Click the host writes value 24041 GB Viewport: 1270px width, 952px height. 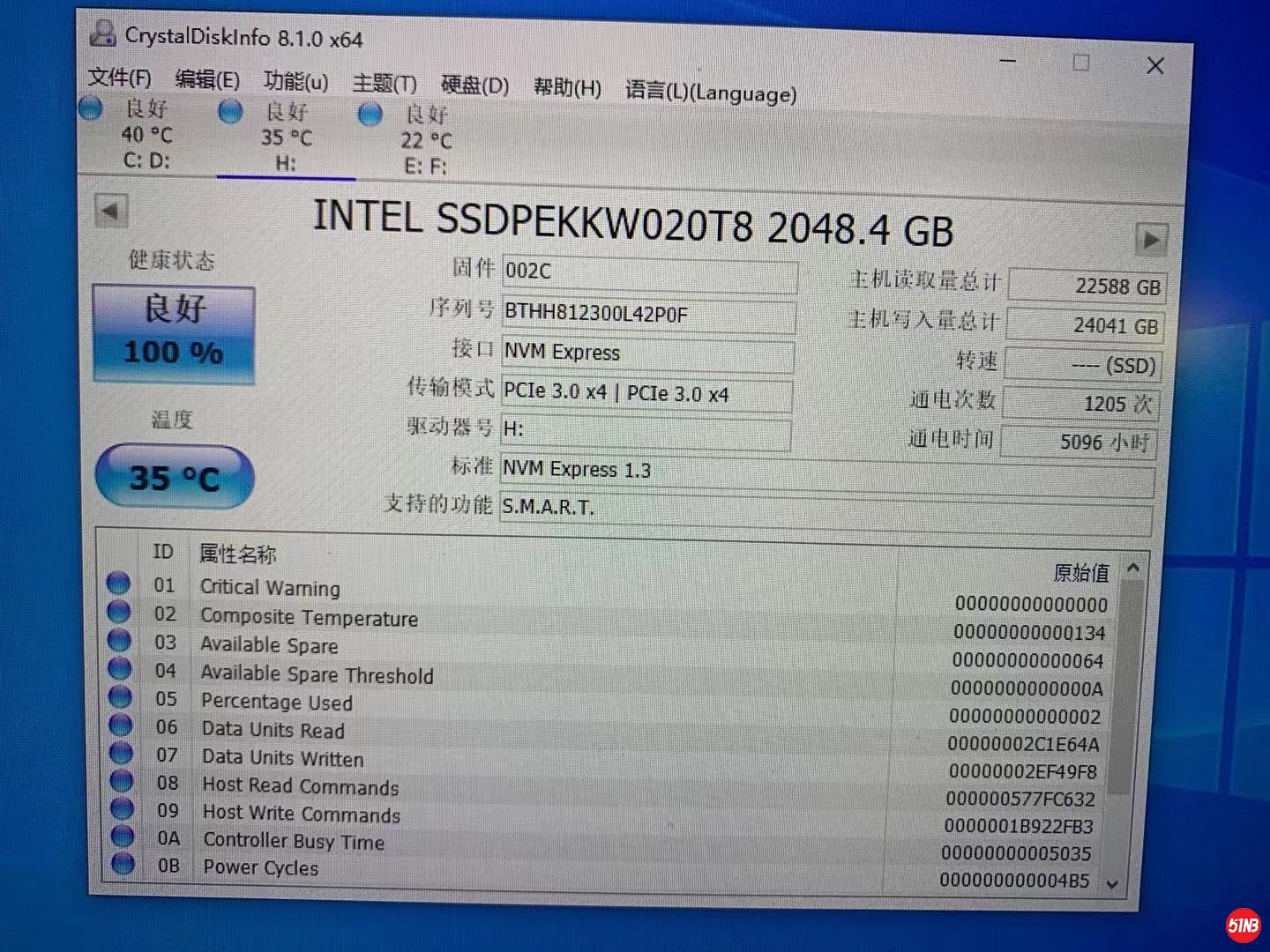tap(1085, 325)
